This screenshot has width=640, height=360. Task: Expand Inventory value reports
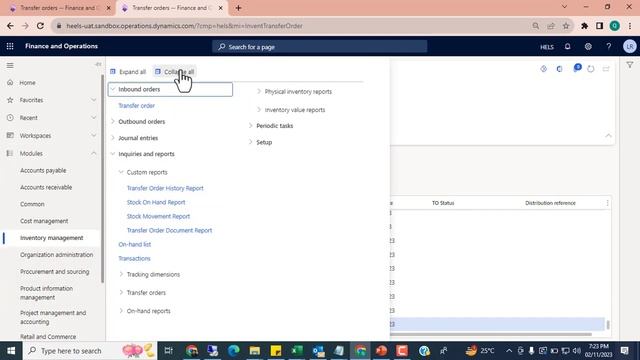pyautogui.click(x=259, y=110)
